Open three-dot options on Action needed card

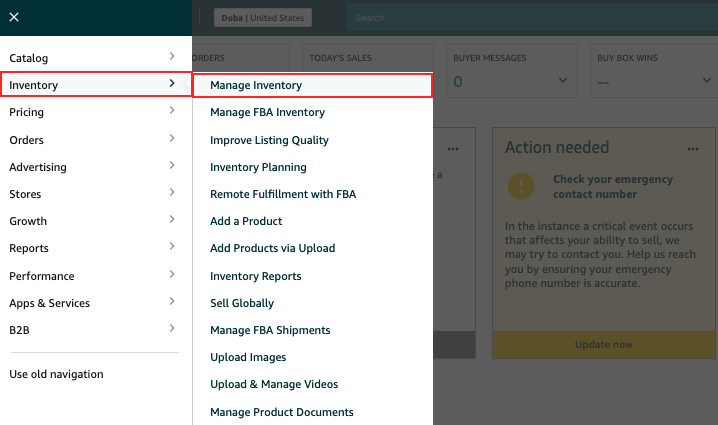pos(693,148)
